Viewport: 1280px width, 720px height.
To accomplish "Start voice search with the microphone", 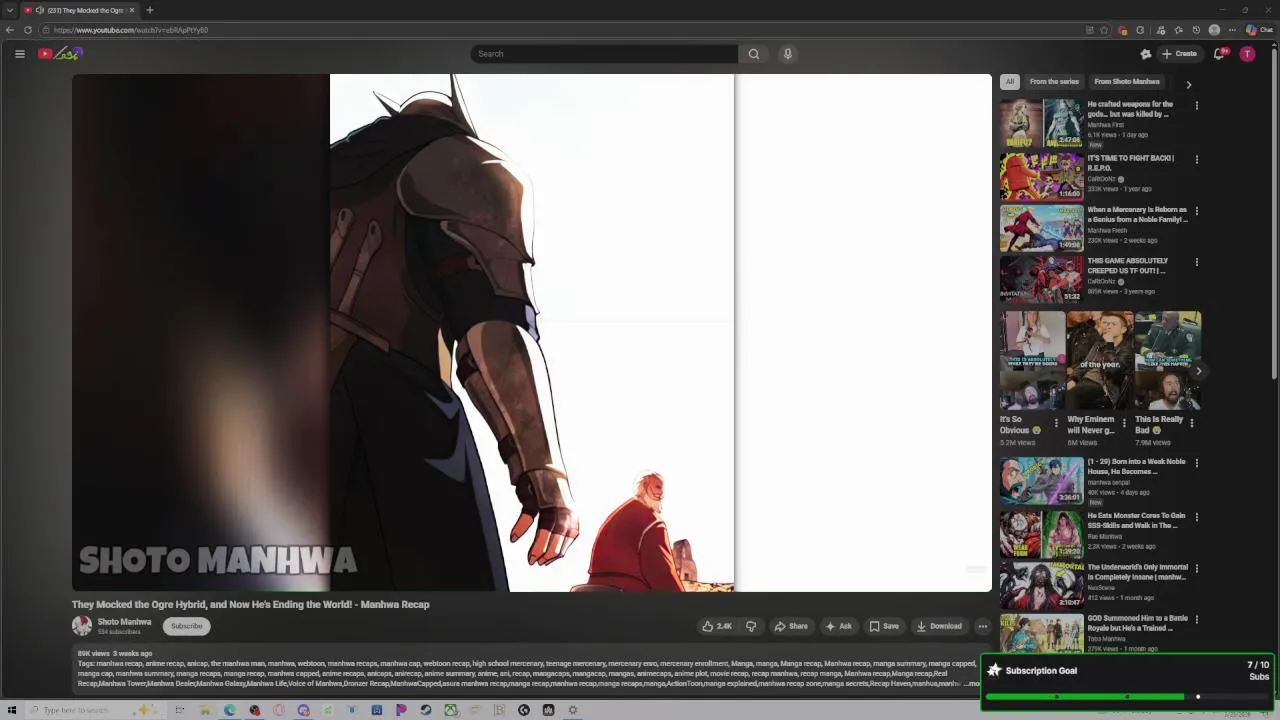I will tap(788, 54).
